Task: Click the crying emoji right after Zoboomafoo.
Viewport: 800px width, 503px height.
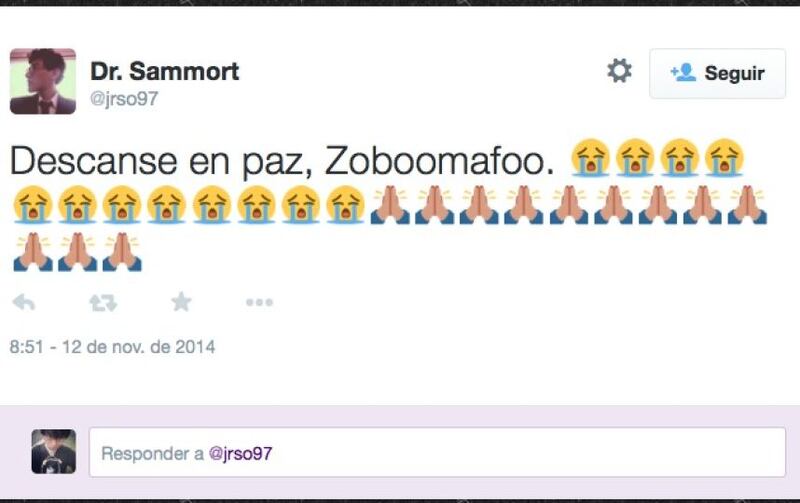Action: (x=590, y=158)
